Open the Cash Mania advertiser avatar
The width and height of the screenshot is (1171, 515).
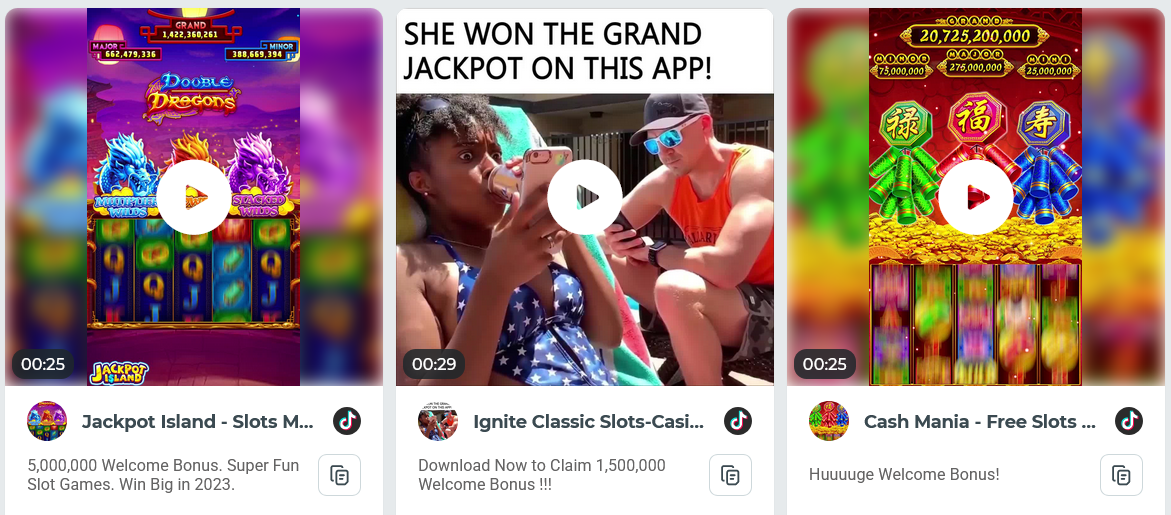tap(829, 421)
